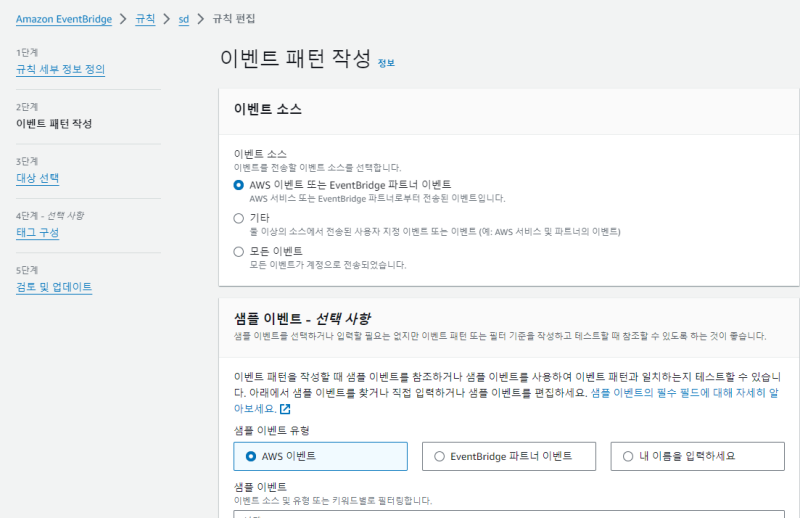Select AWS 이벤트 또는 EventBridge 파트너 이벤트 source

click(x=238, y=185)
